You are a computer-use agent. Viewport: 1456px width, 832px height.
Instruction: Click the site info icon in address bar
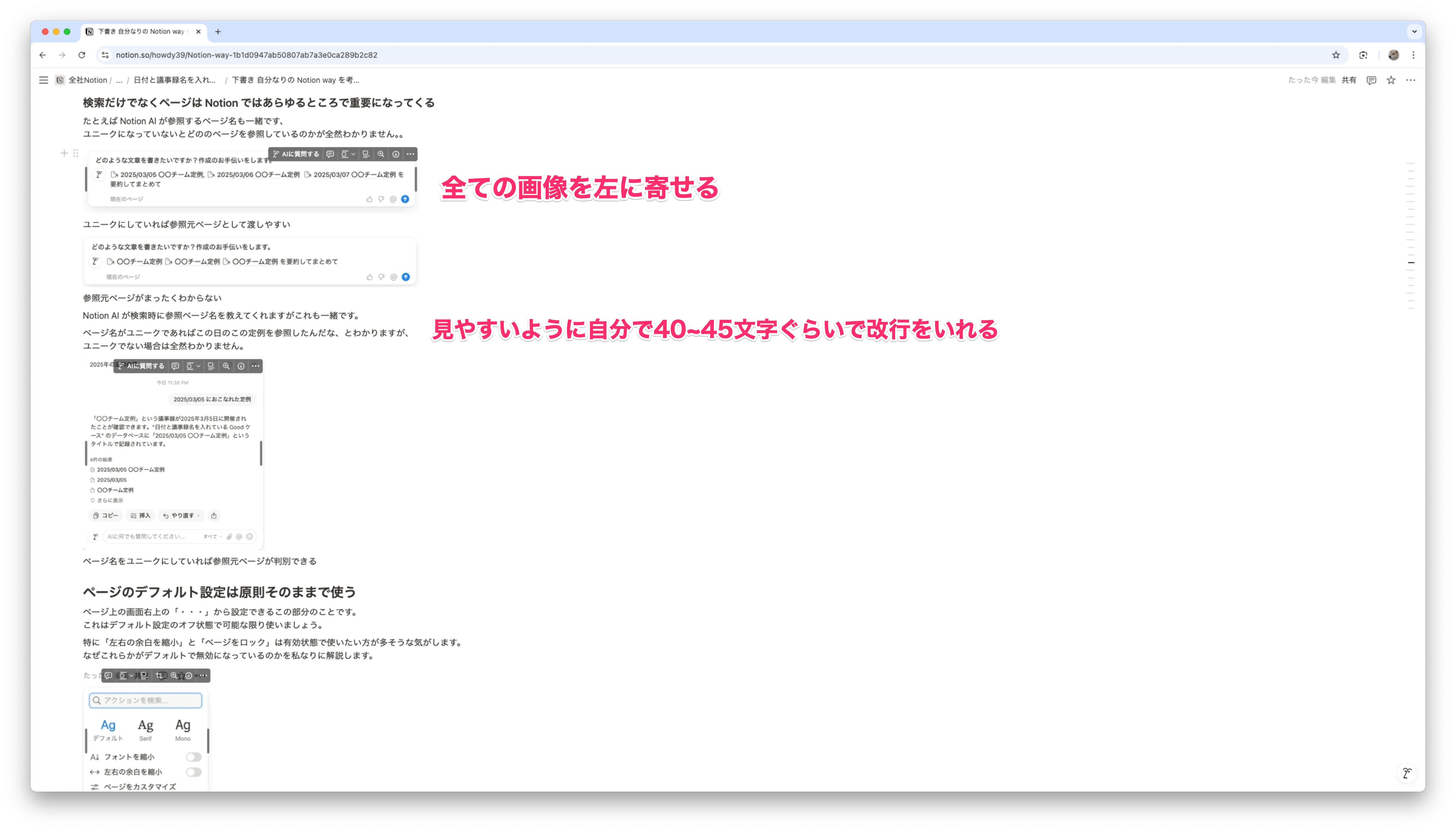point(105,55)
